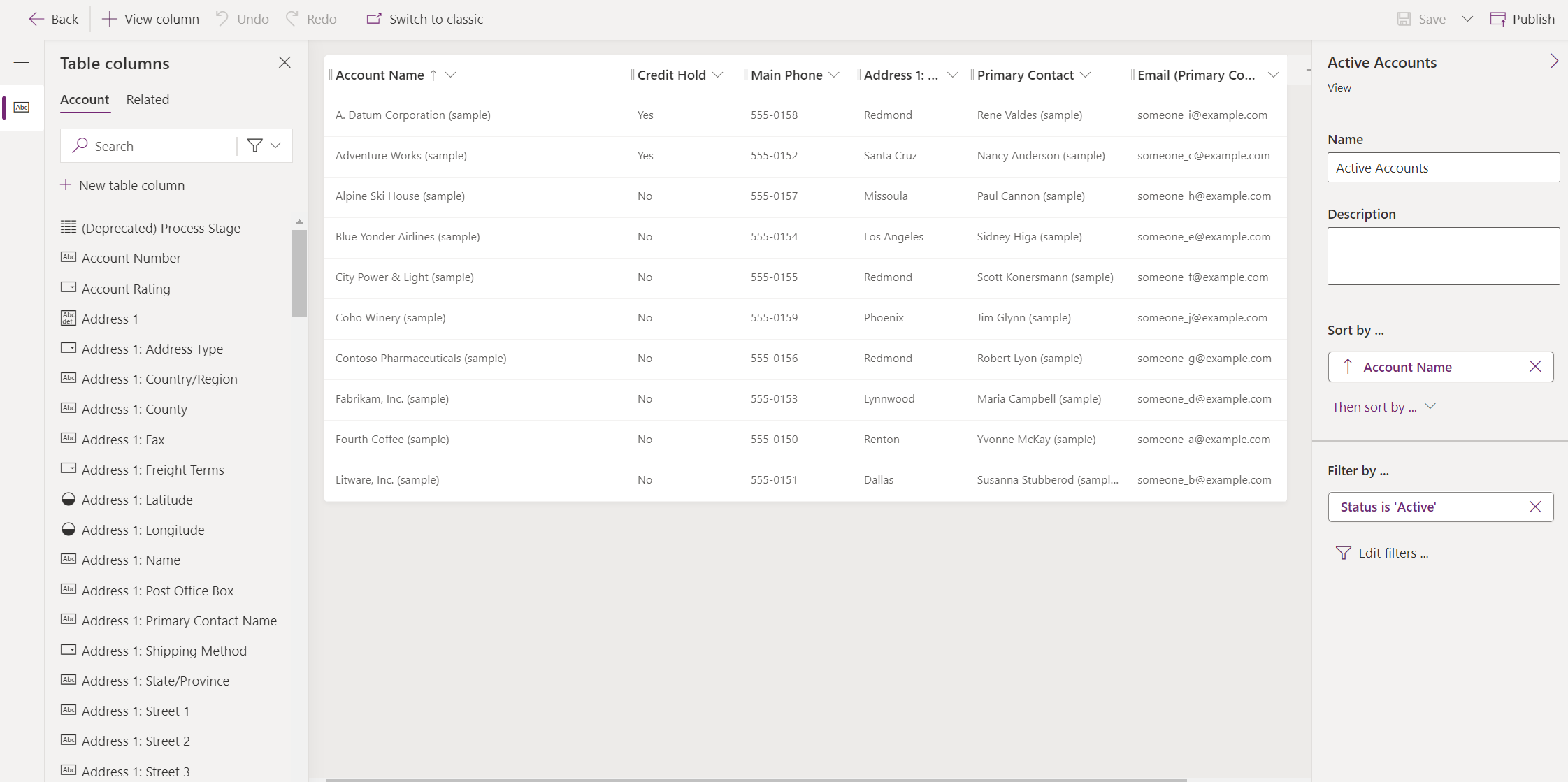Click the hamburger menu icon top left

[x=21, y=63]
